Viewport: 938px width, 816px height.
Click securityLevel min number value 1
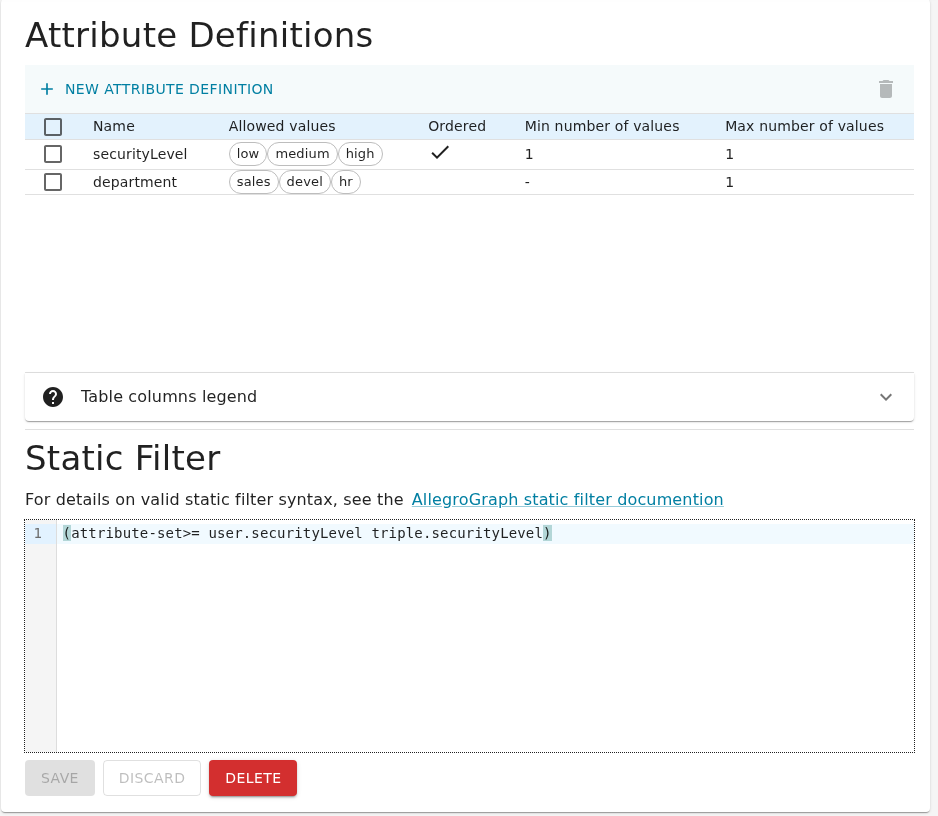(x=529, y=154)
